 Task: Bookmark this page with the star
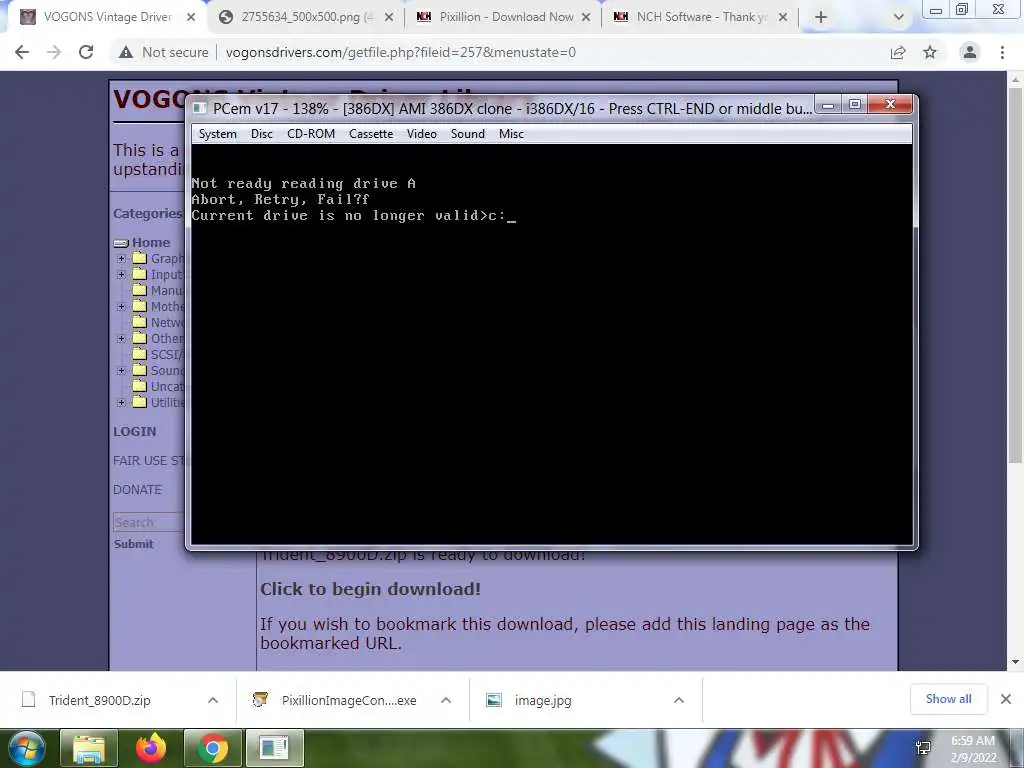(930, 52)
